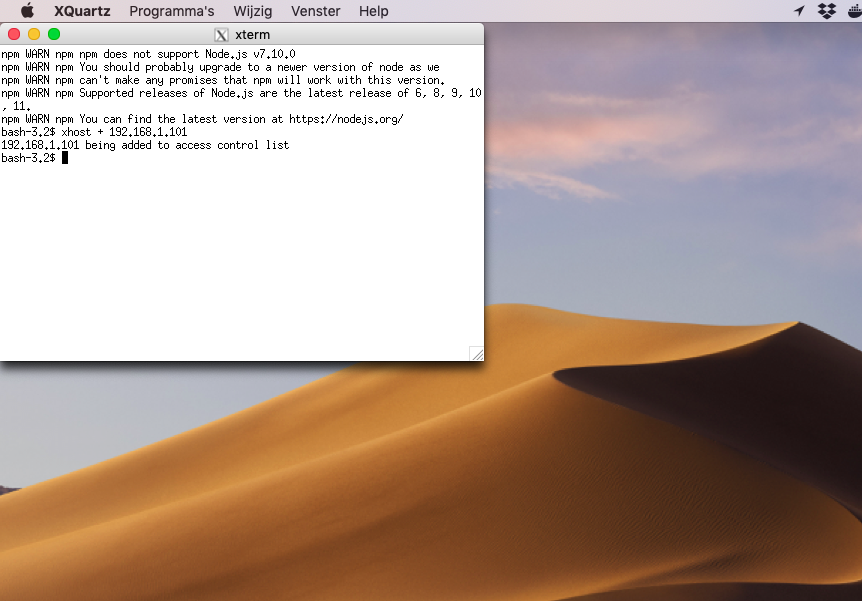Open the Wijzig menu
The image size is (862, 601).
(252, 11)
